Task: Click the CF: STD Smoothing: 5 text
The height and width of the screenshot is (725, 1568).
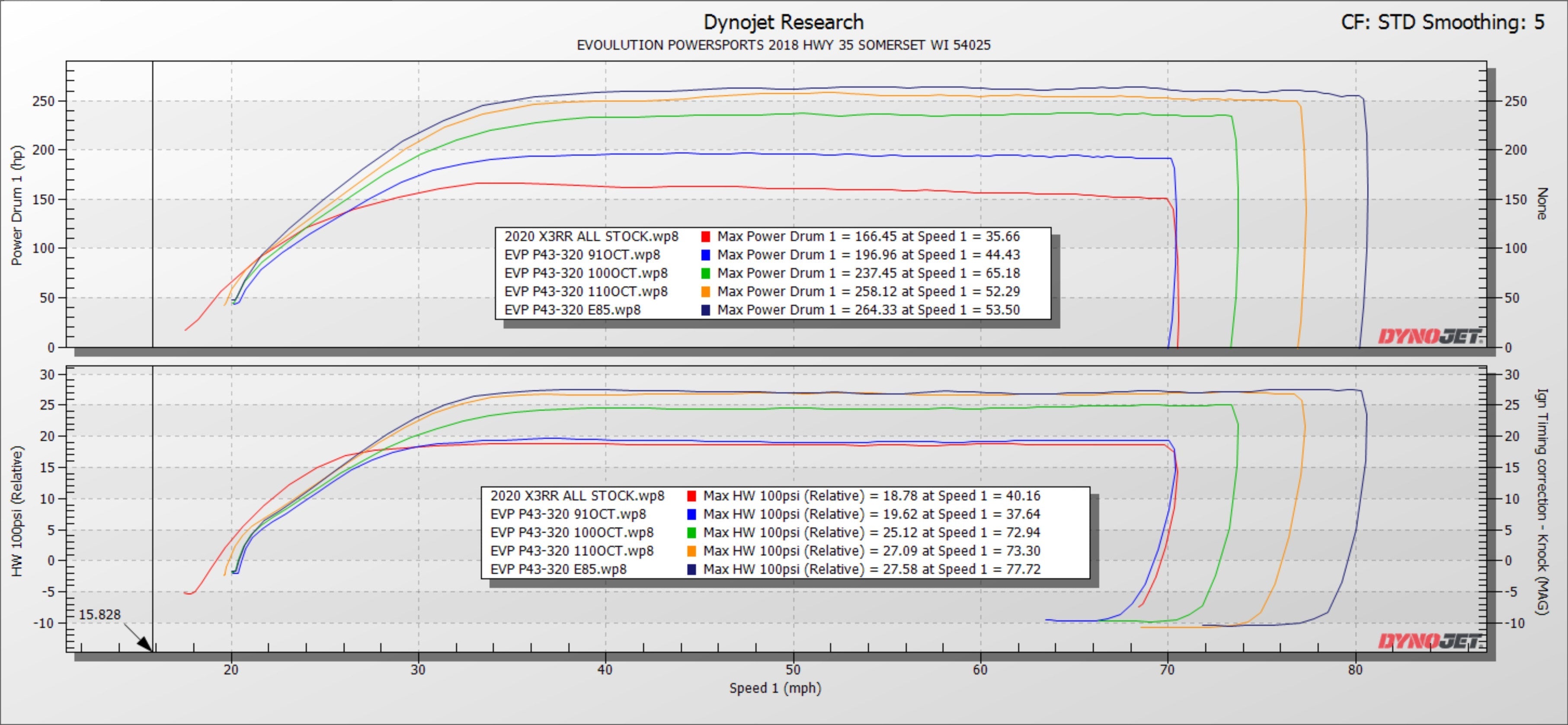Action: (x=1443, y=22)
